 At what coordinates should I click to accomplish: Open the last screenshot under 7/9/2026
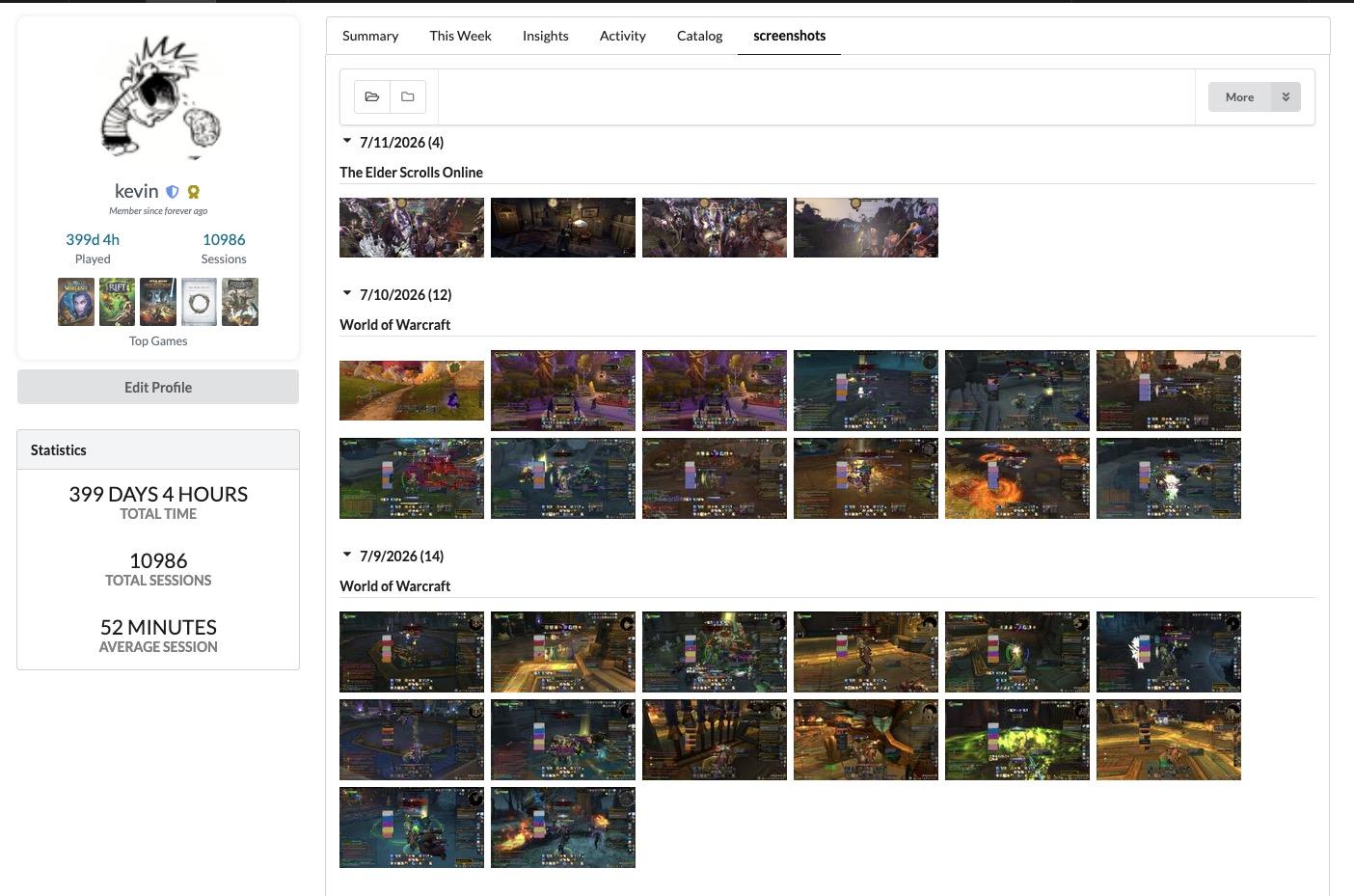point(563,828)
